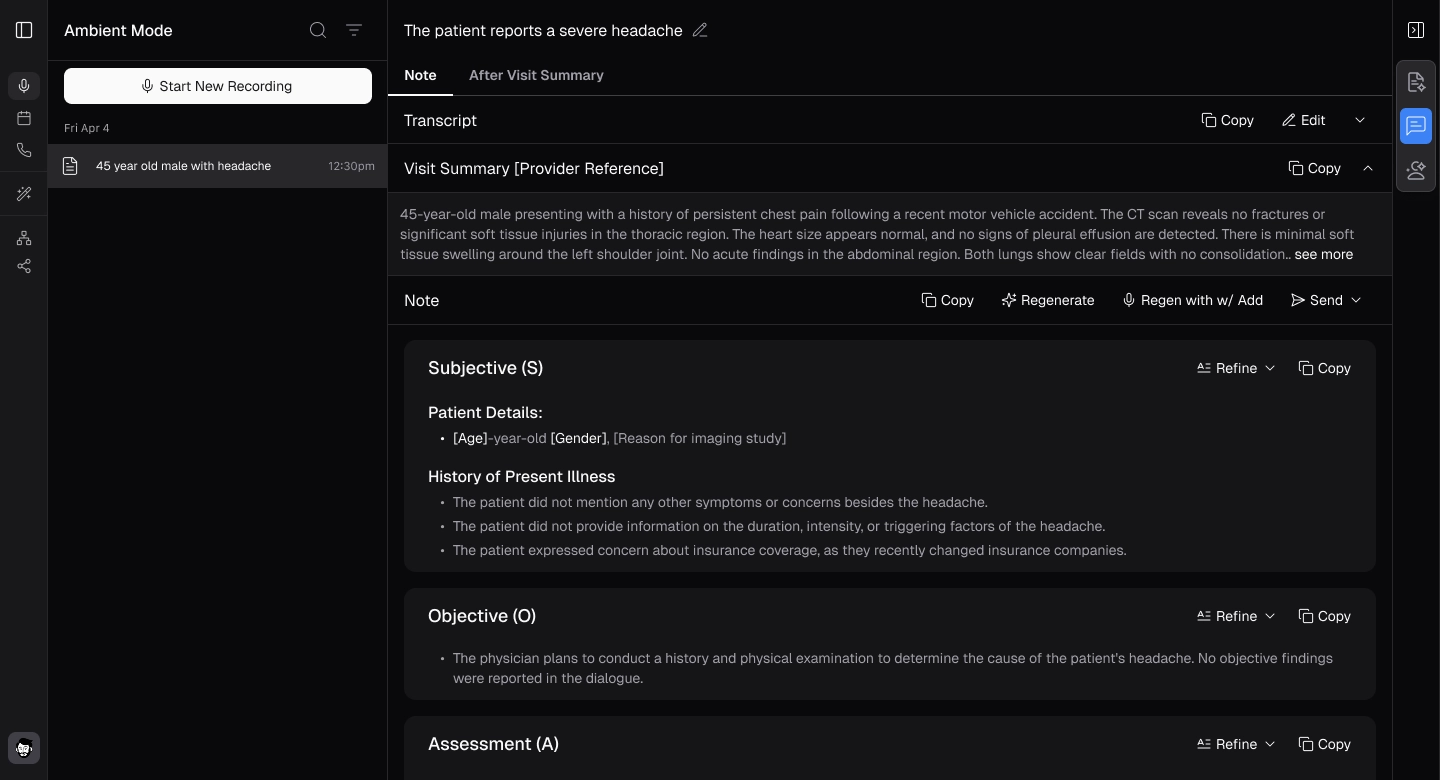Screen dimensions: 1440x780
Task: Open Refine dropdown for Assessment section
Action: point(1236,744)
